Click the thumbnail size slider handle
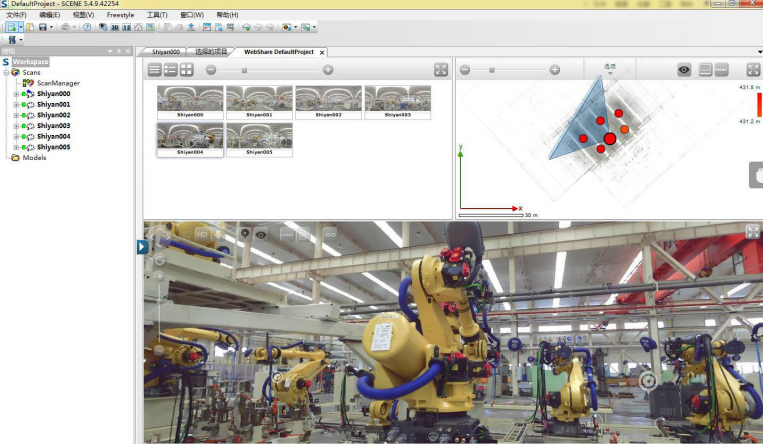Viewport: 763px width, 444px height. 243,70
